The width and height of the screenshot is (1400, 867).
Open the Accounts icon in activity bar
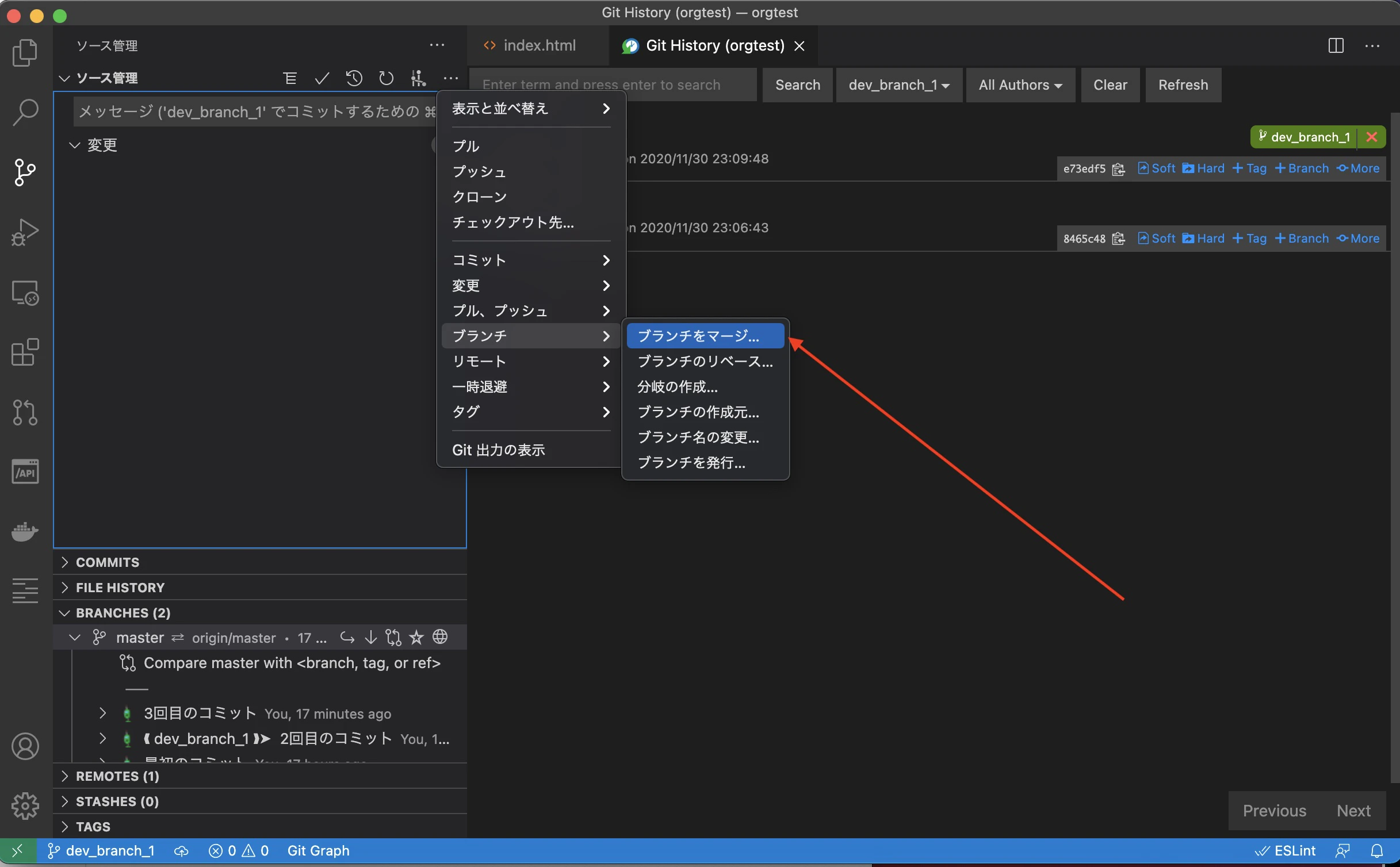point(25,746)
